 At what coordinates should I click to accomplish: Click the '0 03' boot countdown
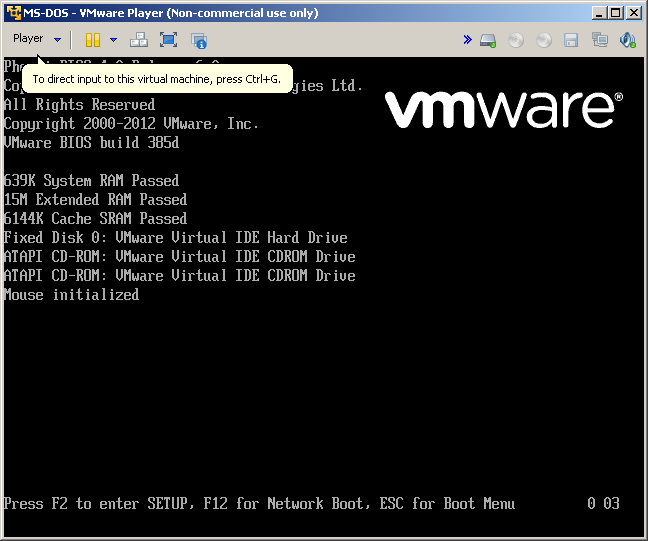click(x=603, y=503)
